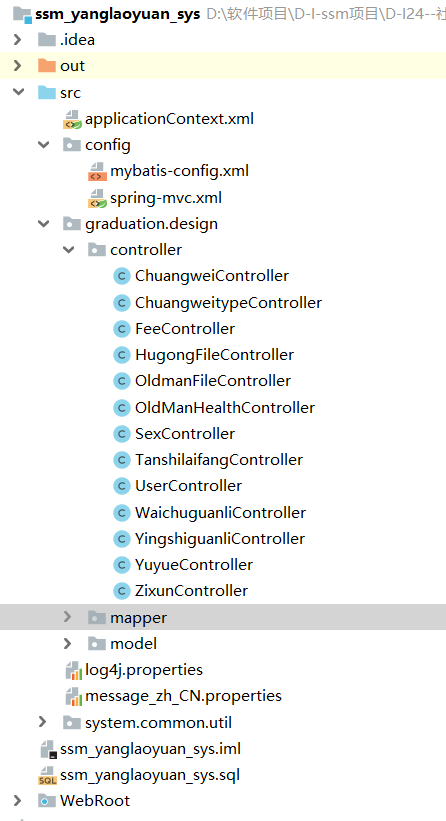Expand the mapper package

68,617
